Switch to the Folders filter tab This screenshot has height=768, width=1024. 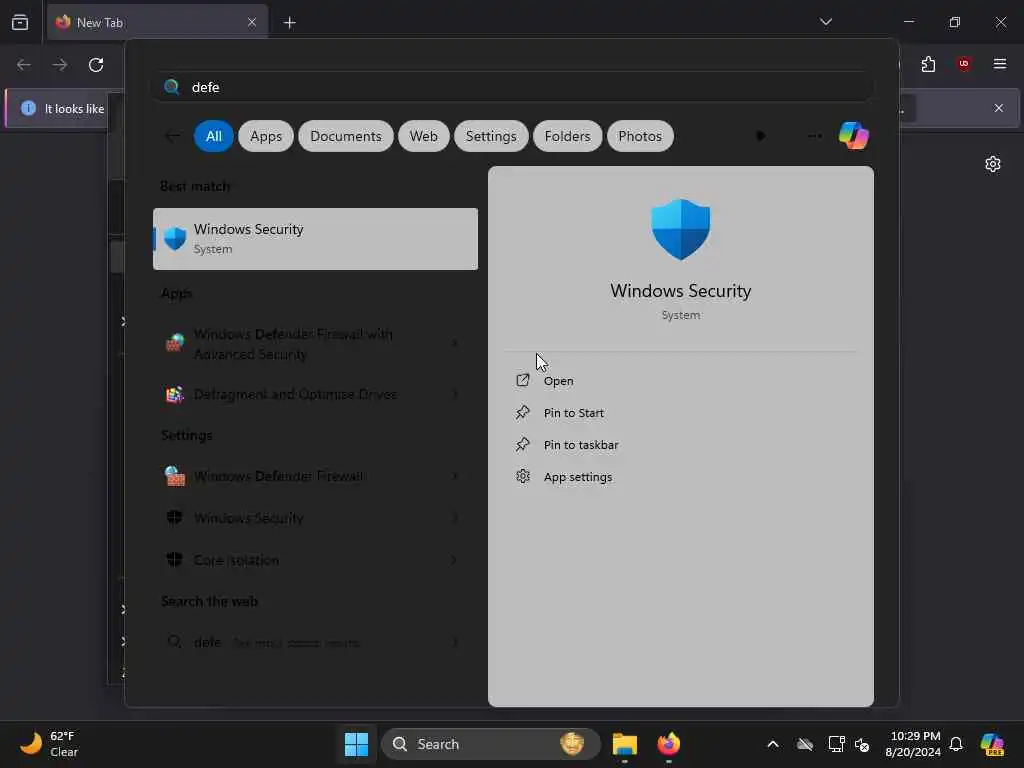[568, 136]
